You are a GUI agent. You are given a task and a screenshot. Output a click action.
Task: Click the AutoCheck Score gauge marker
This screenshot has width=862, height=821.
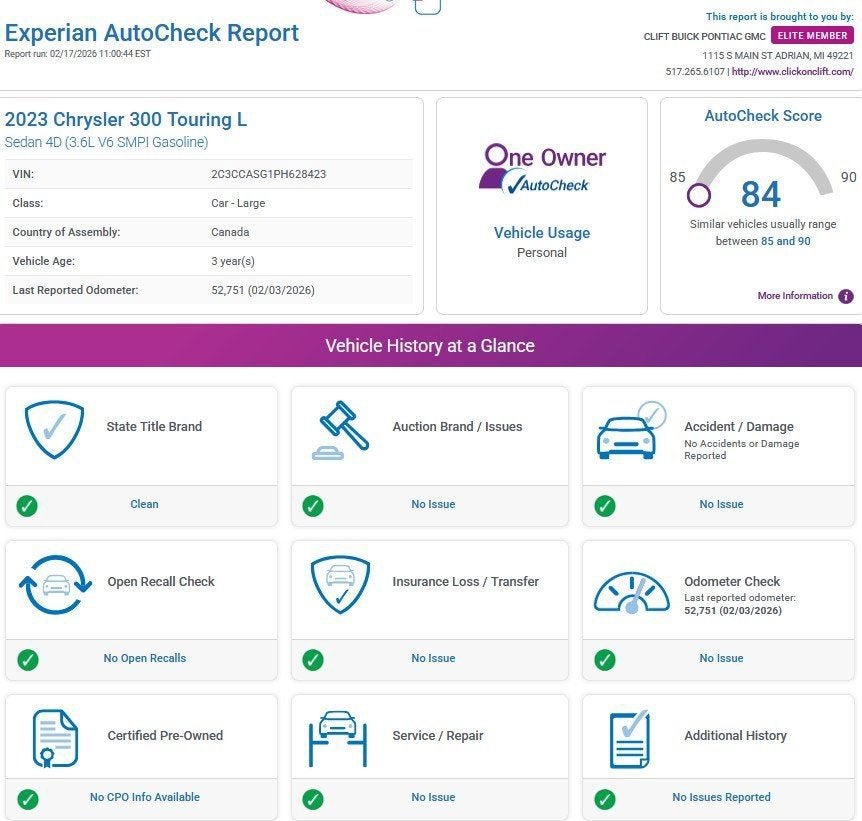click(x=699, y=195)
